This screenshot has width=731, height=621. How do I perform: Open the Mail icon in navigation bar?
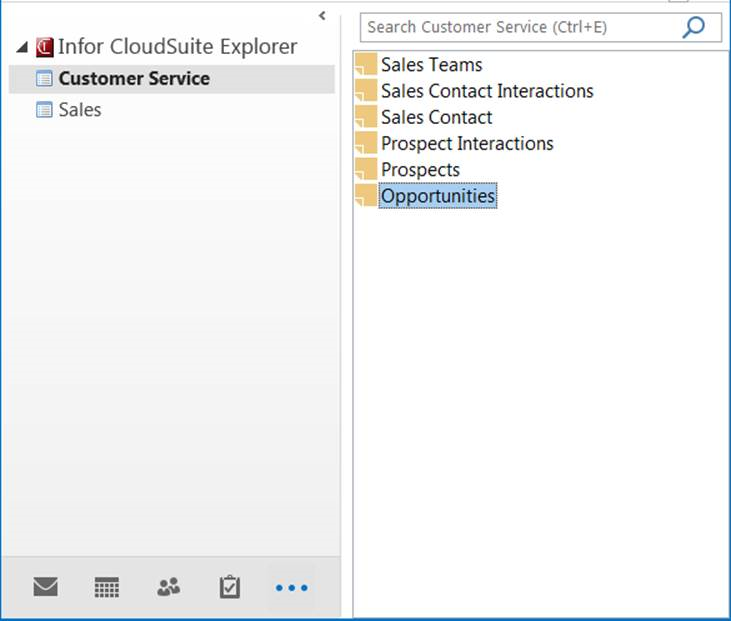[x=45, y=587]
